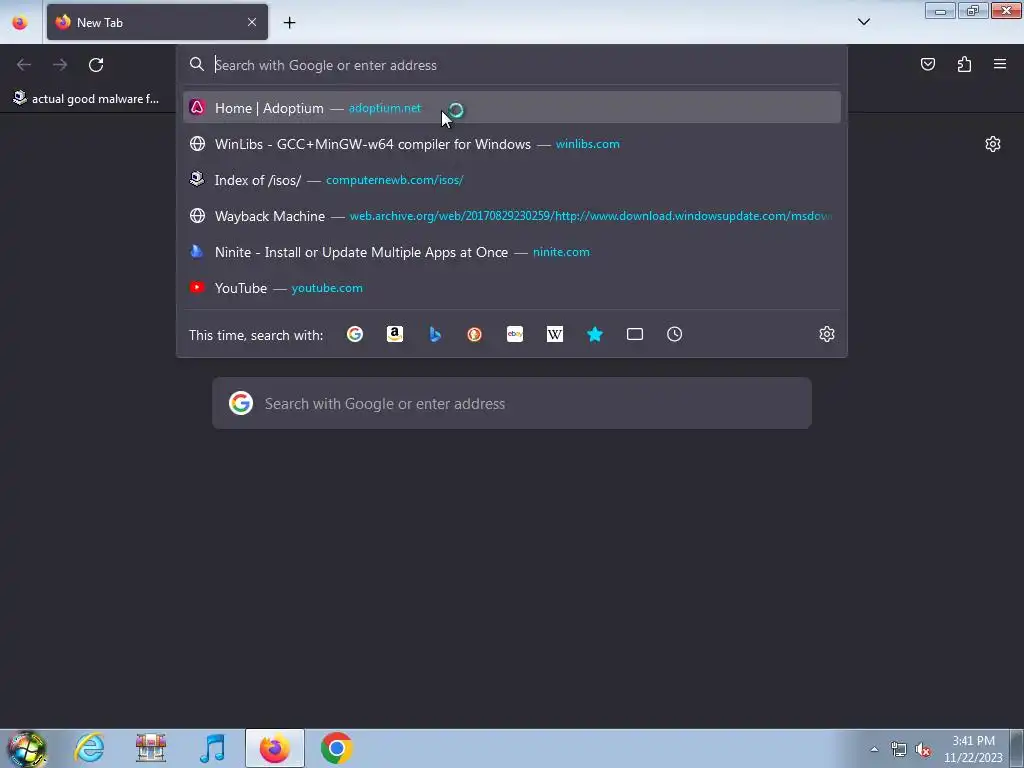Search open tabs using the tab icon
This screenshot has width=1024, height=768.
[x=635, y=334]
